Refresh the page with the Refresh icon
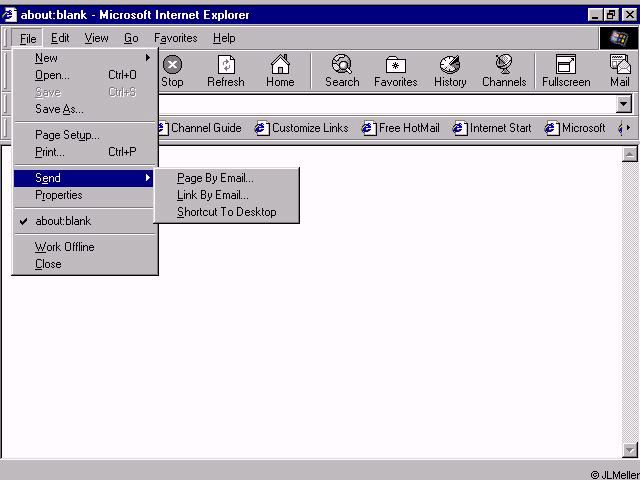 (226, 71)
